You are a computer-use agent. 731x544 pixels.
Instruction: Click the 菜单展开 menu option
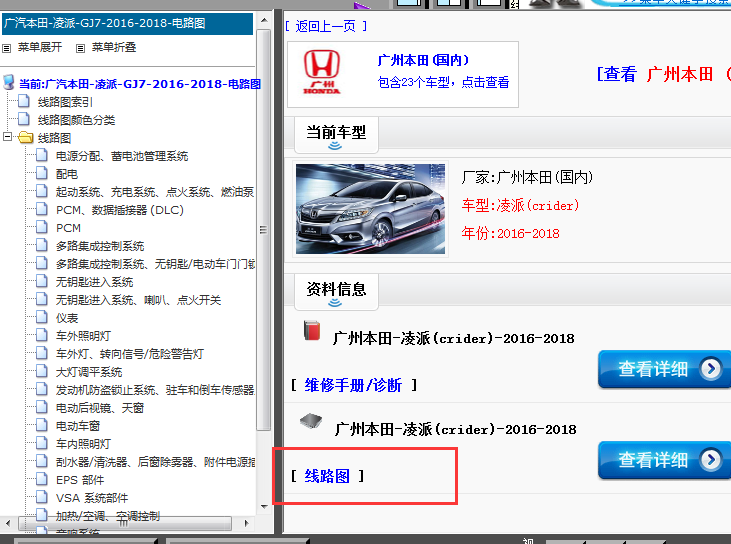click(x=40, y=48)
